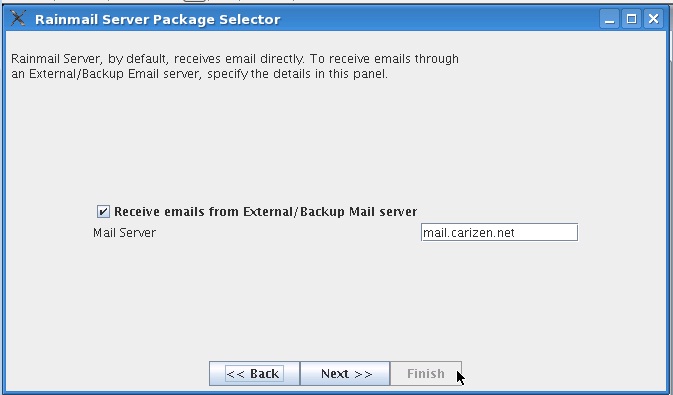673x395 pixels.
Task: Maximize the Package Selector window
Action: pyautogui.click(x=631, y=19)
